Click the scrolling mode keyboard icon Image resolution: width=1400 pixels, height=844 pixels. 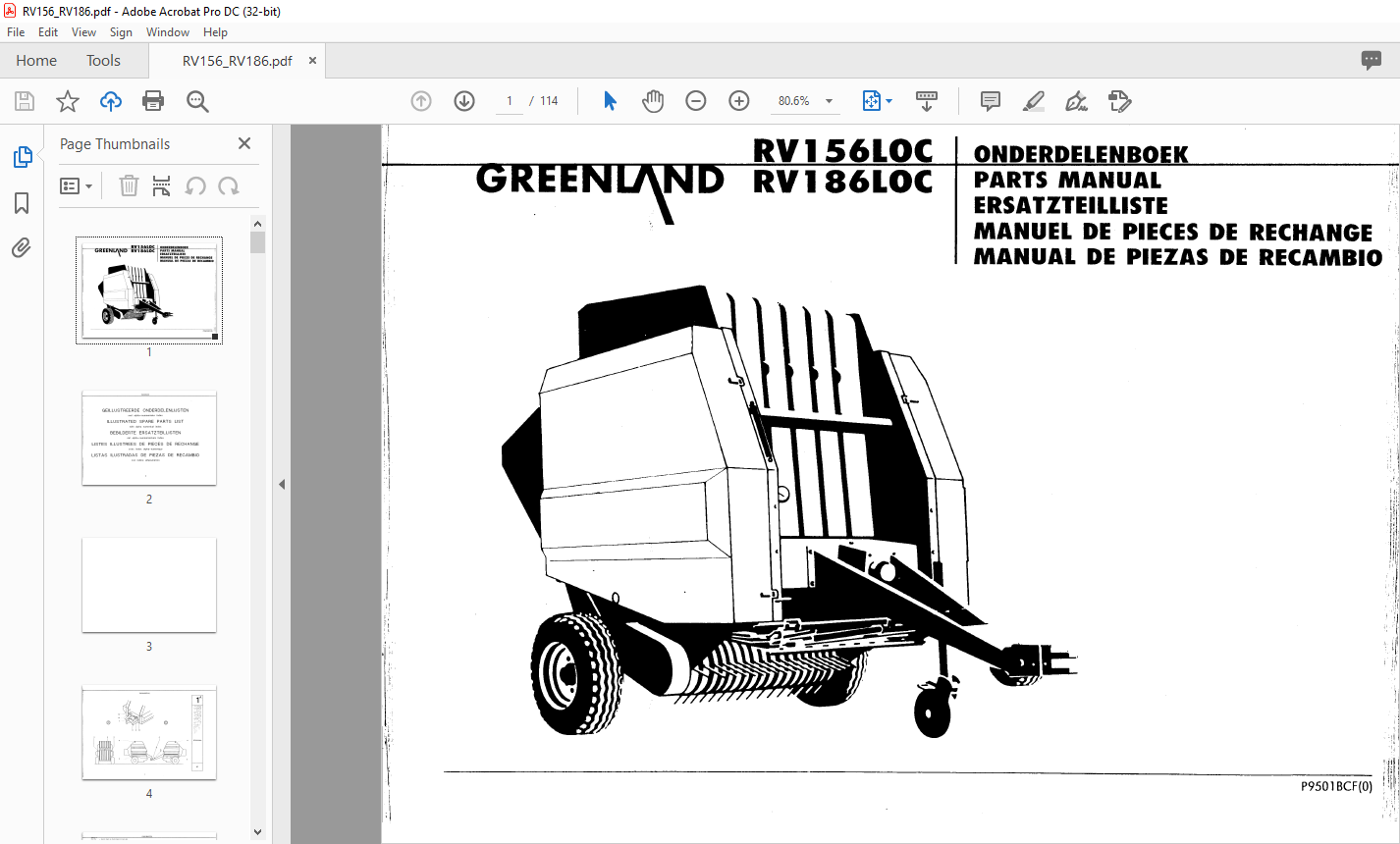[x=927, y=101]
